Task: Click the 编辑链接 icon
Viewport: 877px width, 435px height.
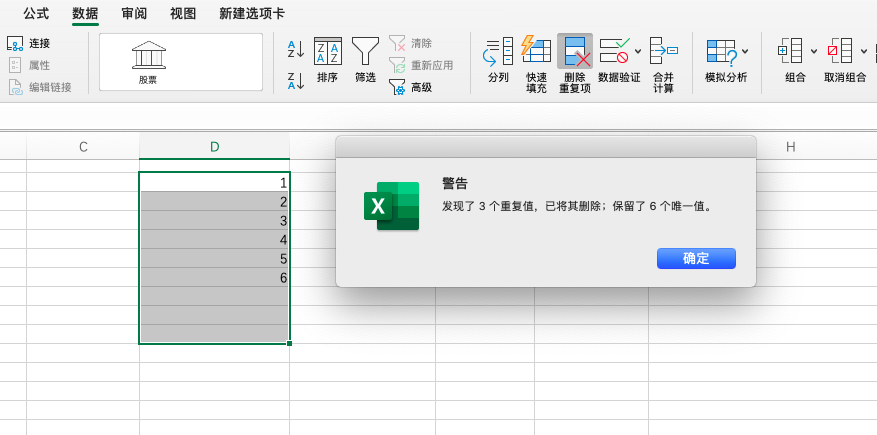Action: coord(15,87)
